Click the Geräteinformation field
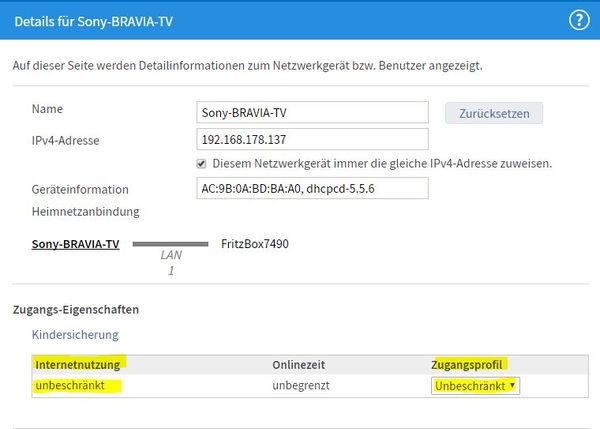Viewport: 600px width, 429px height. coord(312,188)
